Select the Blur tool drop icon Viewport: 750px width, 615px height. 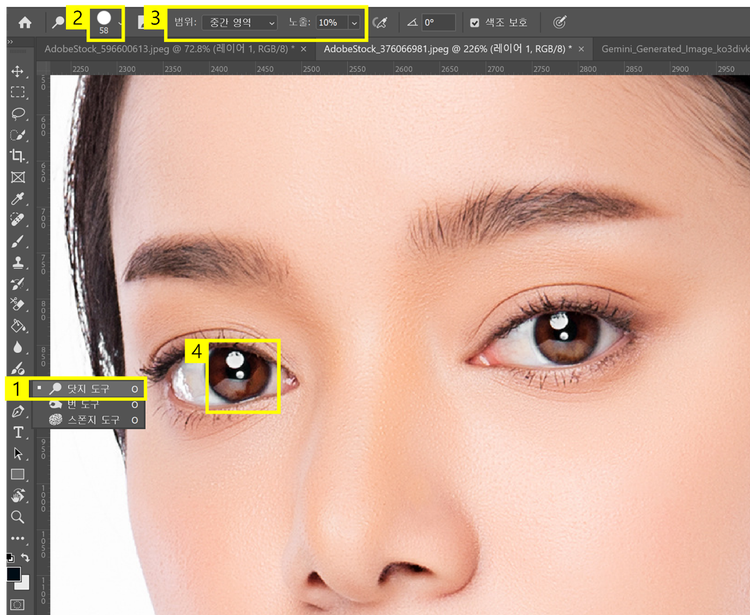click(18, 347)
